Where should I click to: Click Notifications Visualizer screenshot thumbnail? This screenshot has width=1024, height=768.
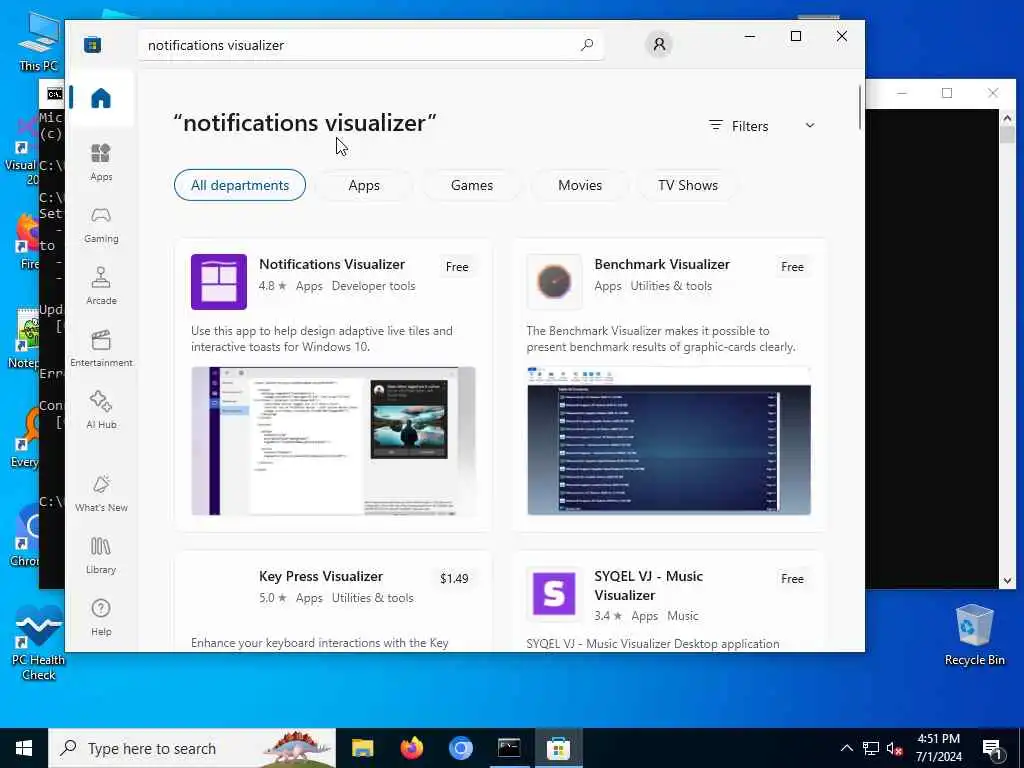pyautogui.click(x=333, y=441)
